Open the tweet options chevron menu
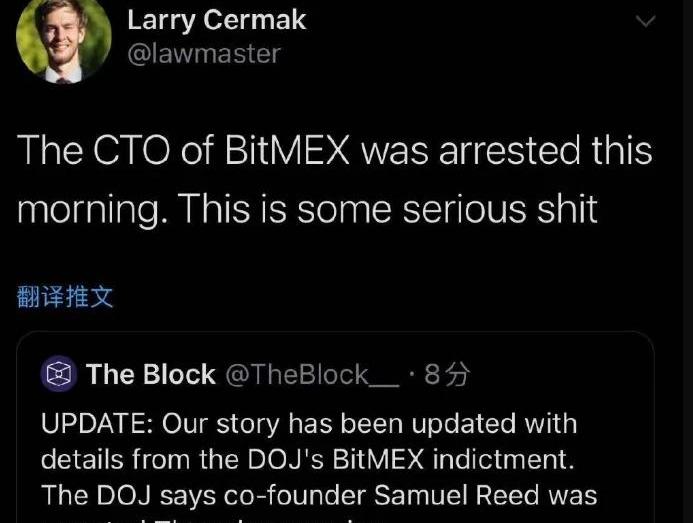Screen dimensions: 693x523 (x=646, y=21)
